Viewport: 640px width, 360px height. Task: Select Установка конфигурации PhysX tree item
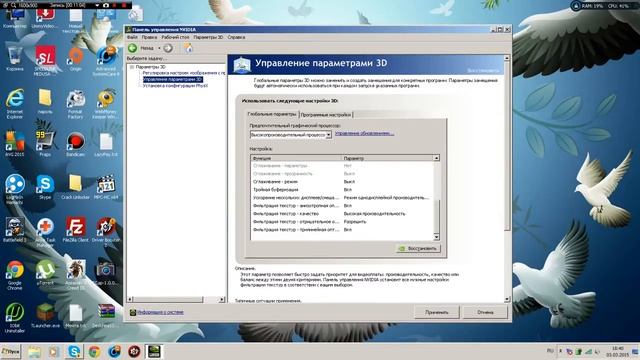(175, 86)
